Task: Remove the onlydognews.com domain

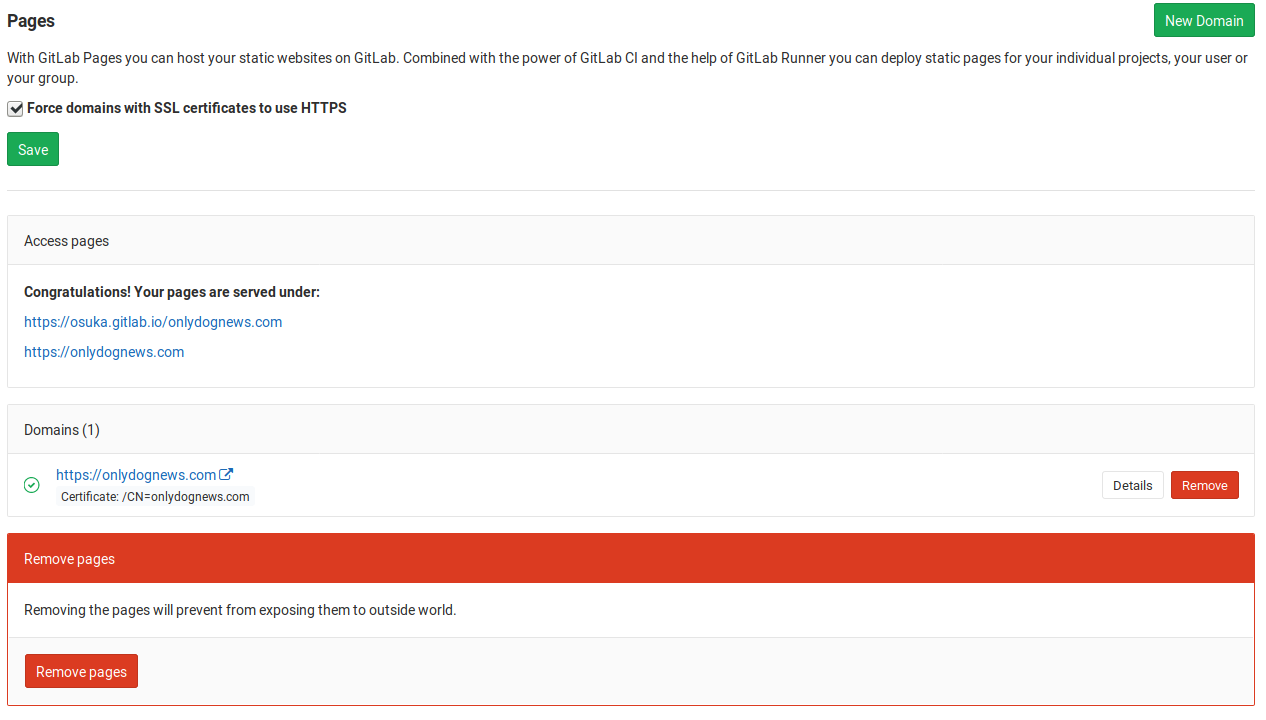Action: [1204, 485]
